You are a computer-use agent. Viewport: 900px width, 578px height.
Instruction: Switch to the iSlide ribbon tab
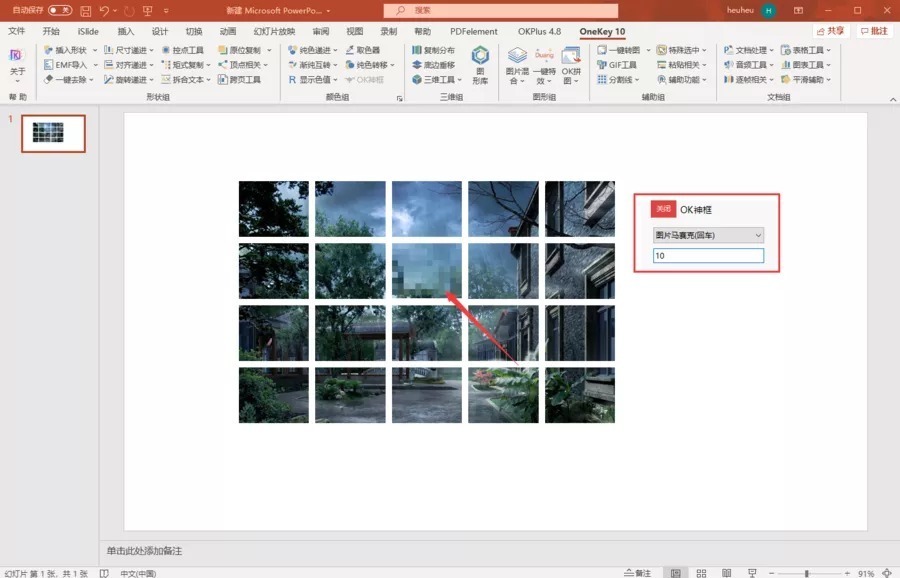88,31
